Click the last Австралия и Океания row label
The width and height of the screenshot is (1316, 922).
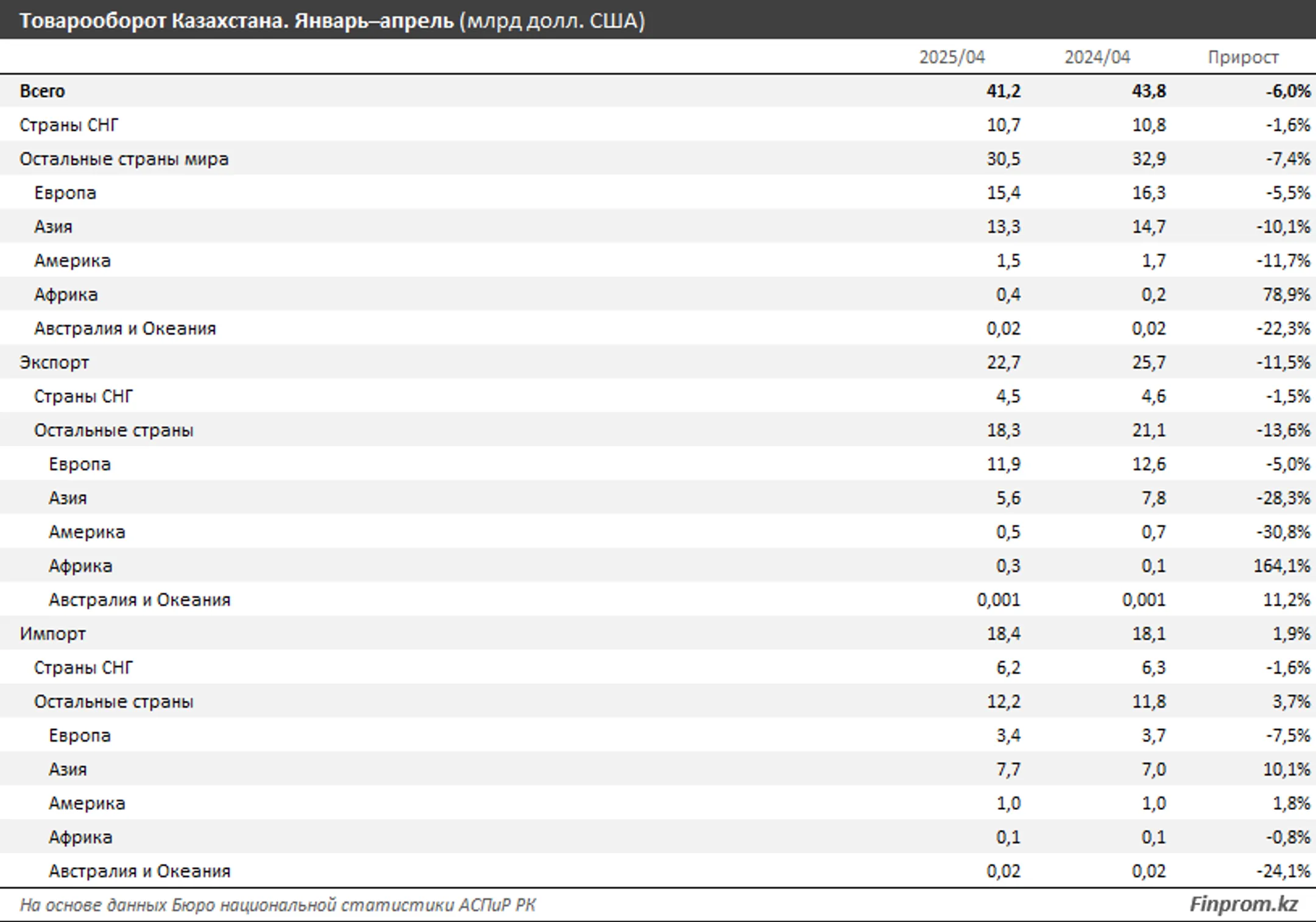coord(140,871)
